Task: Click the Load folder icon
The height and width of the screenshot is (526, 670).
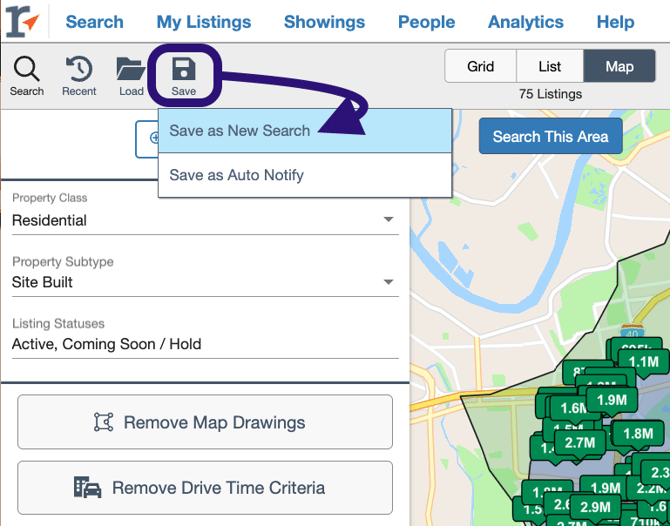Action: coord(131,69)
